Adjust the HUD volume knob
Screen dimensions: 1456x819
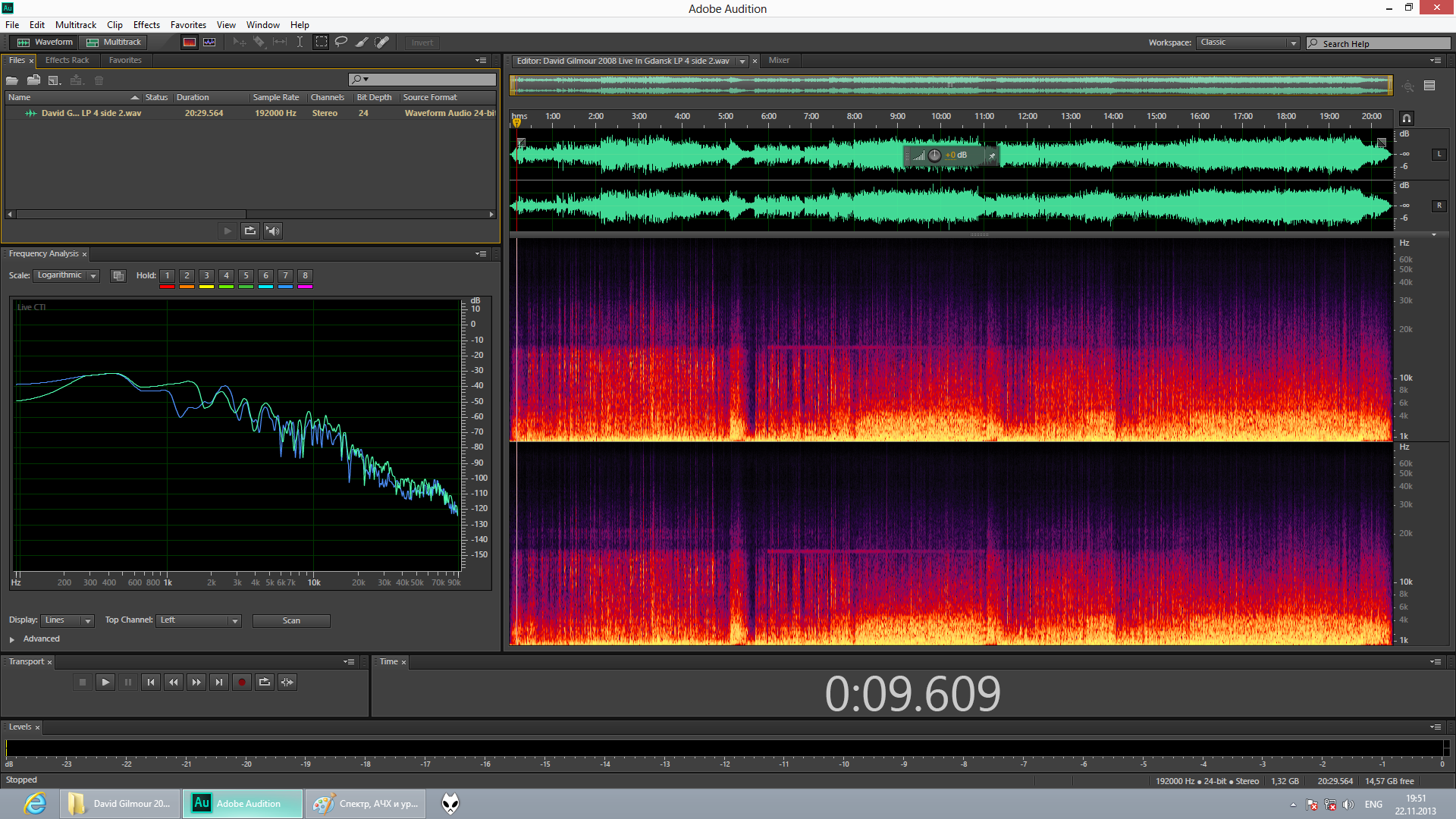934,155
